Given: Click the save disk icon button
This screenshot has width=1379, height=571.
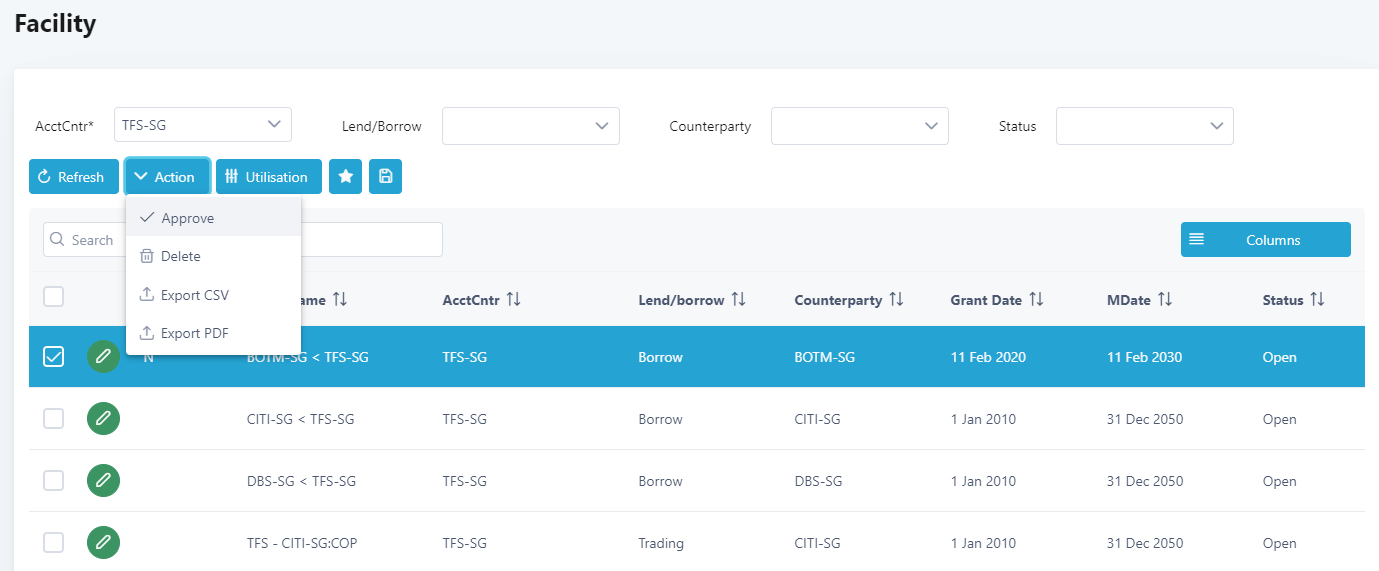Looking at the screenshot, I should click(385, 177).
